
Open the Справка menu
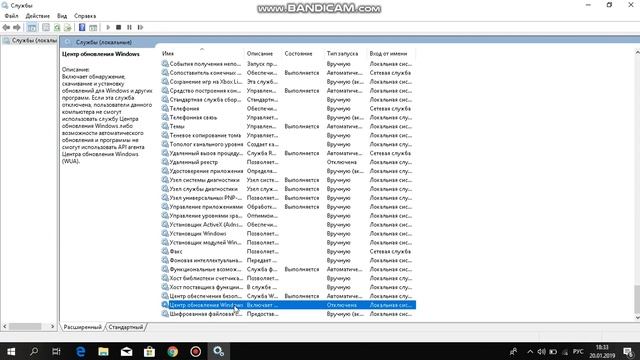[85, 16]
